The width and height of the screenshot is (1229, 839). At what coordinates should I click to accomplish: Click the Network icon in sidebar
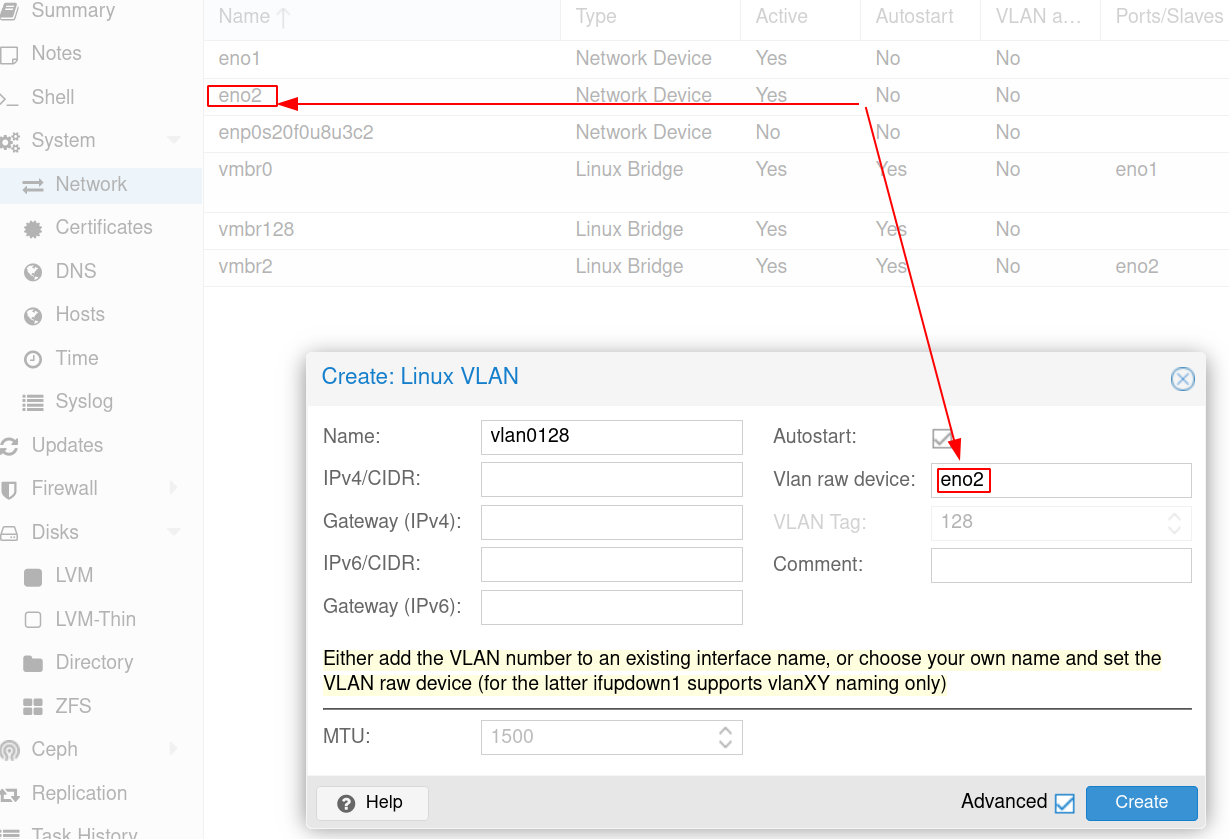click(x=33, y=185)
